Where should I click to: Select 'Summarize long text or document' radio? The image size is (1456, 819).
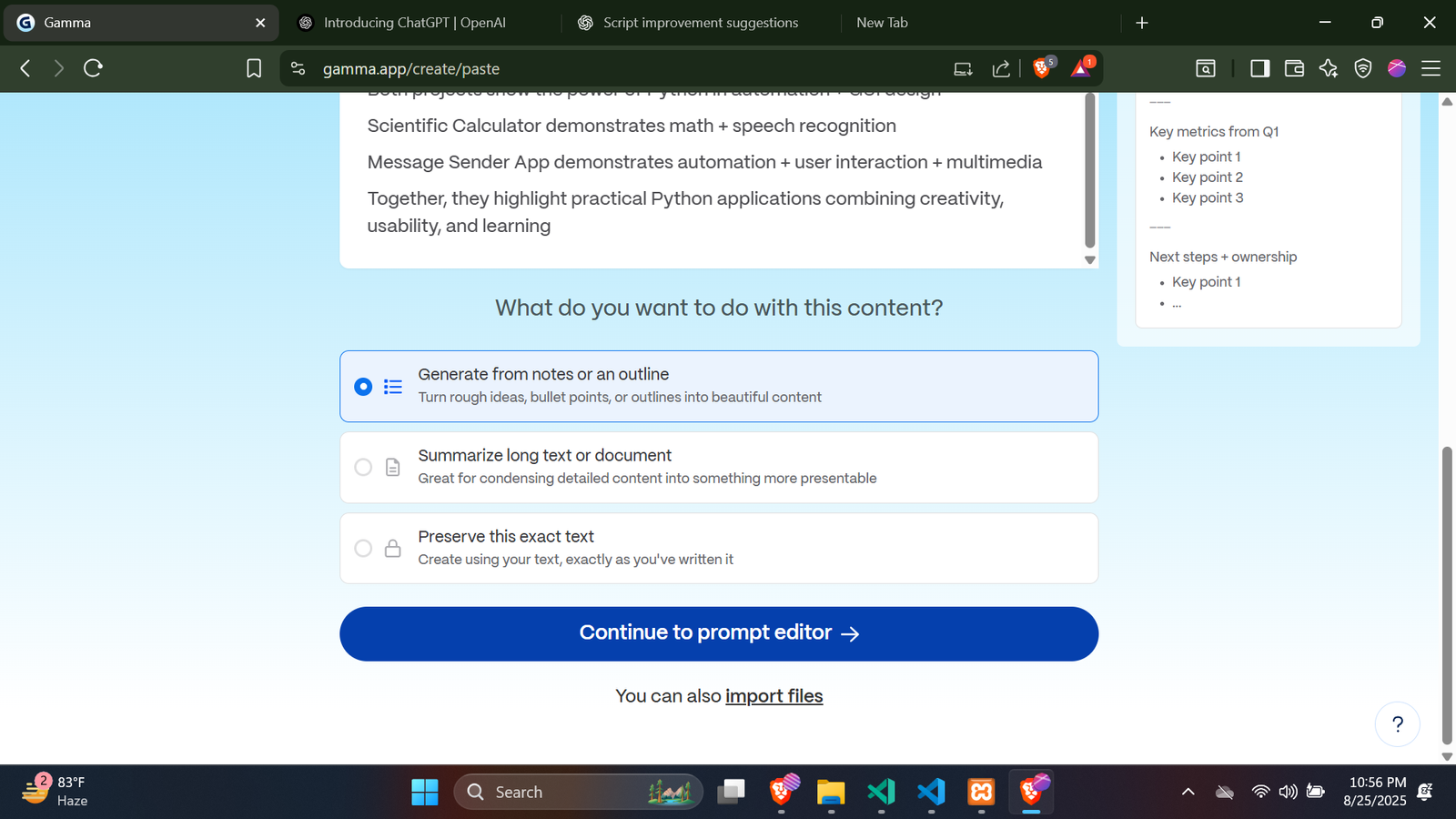363,467
